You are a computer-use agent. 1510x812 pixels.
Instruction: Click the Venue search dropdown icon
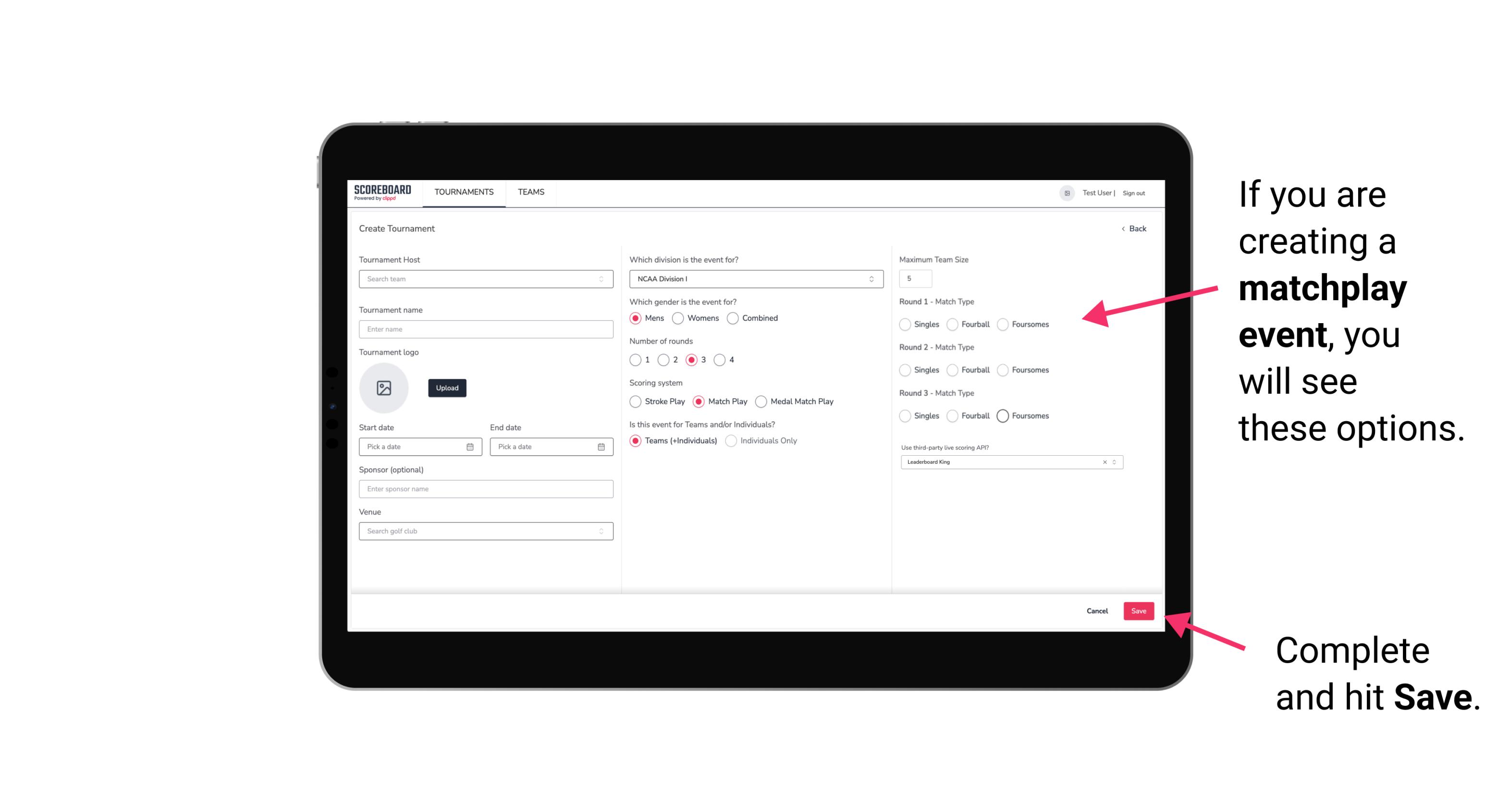(601, 531)
